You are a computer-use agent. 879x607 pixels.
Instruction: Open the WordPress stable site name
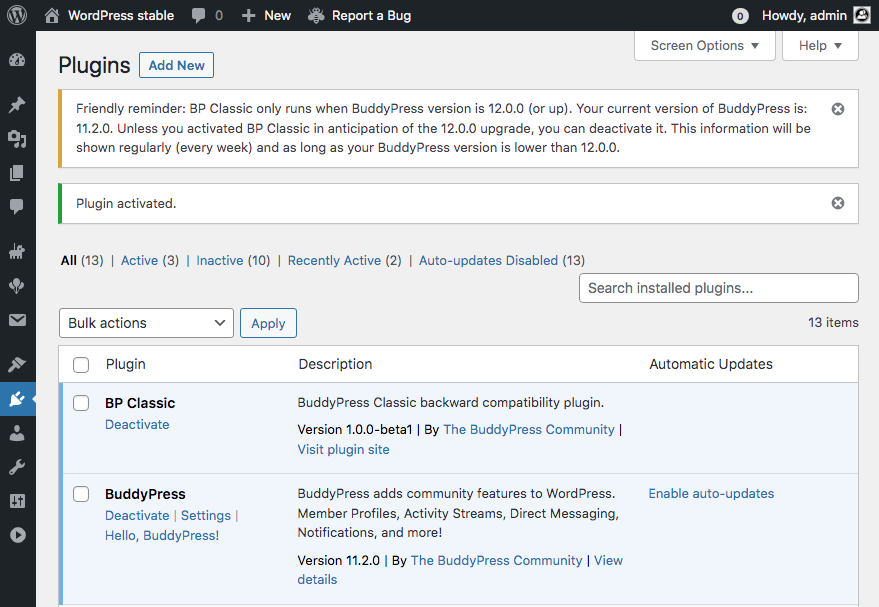click(121, 15)
